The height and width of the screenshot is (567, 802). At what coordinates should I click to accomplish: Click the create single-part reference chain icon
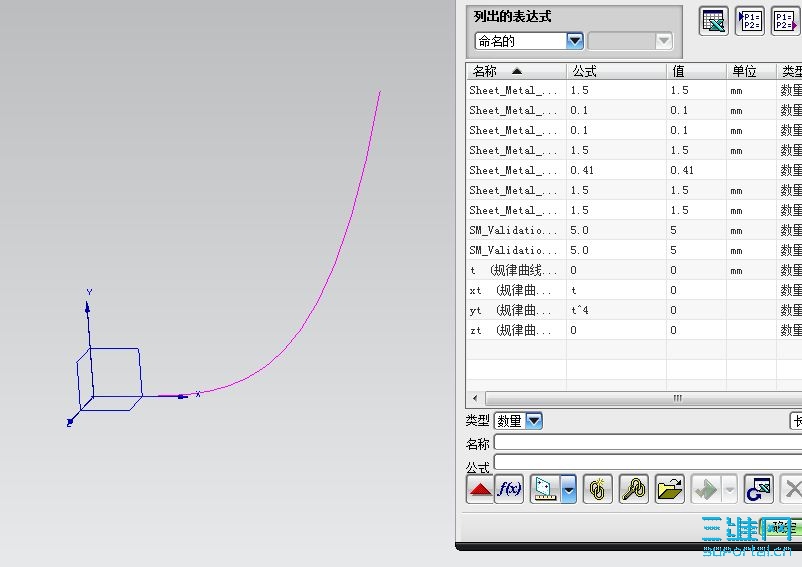point(598,489)
